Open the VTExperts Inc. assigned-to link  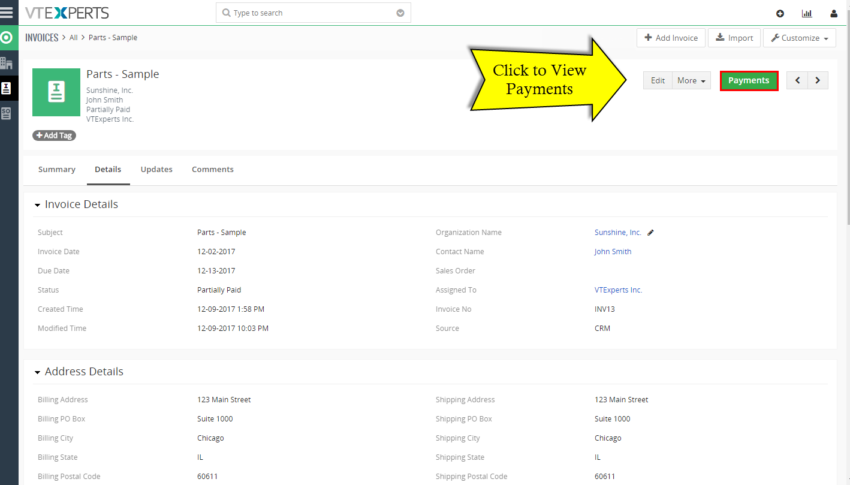(618, 290)
